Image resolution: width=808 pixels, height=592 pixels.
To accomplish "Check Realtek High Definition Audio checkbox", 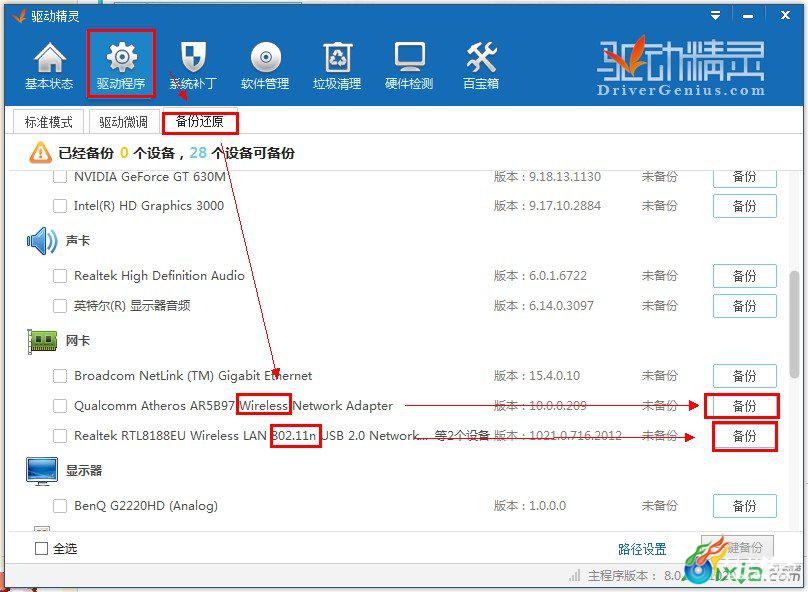I will pyautogui.click(x=60, y=276).
